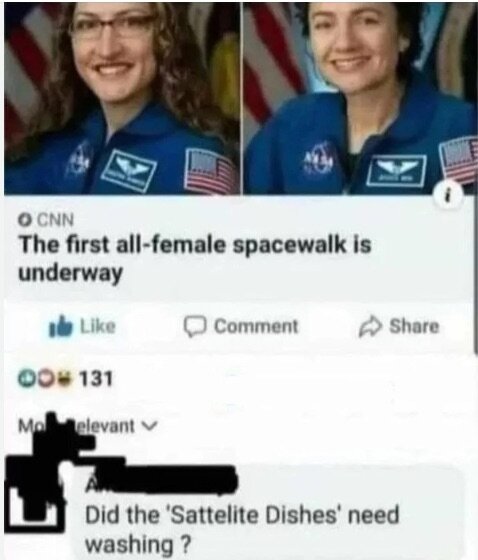Click the Share button label
478x560 pixels.
click(414, 326)
